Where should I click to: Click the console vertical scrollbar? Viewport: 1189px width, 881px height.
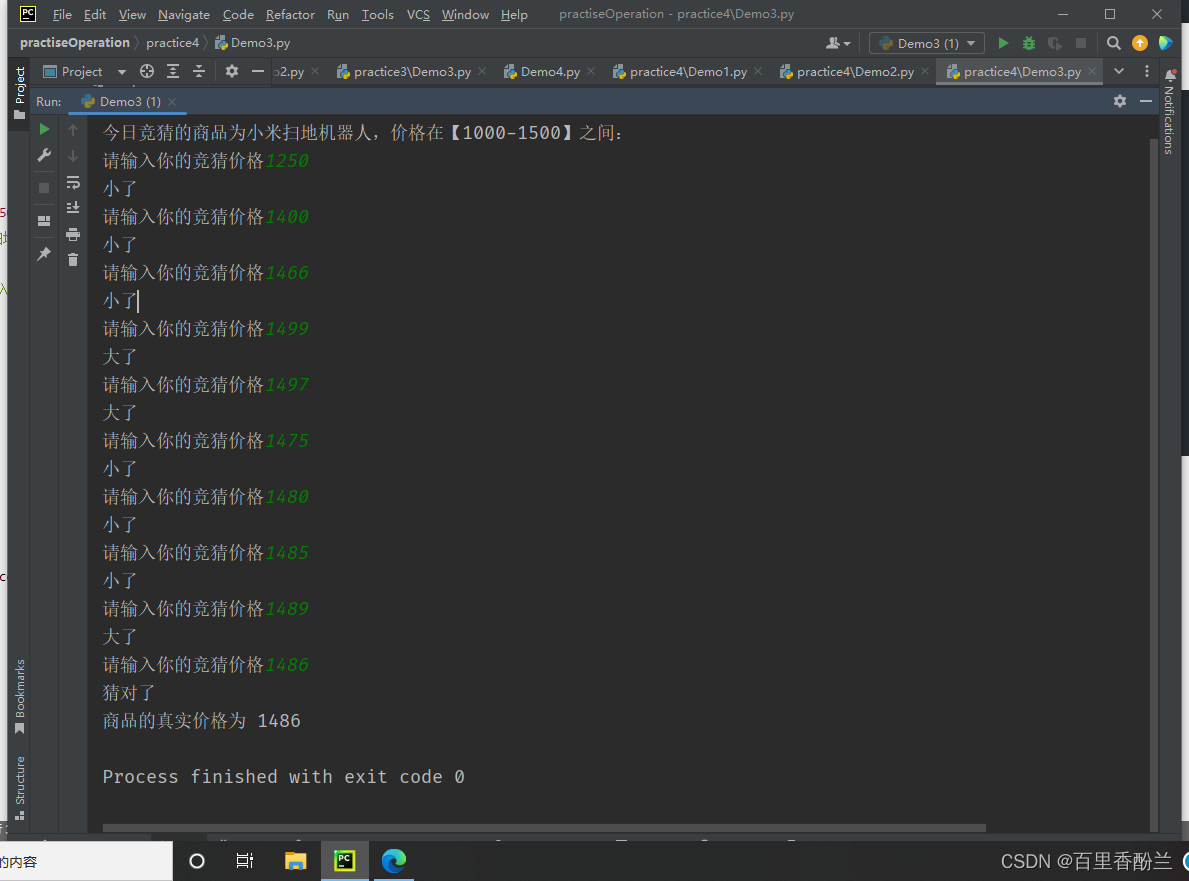pos(1153,485)
